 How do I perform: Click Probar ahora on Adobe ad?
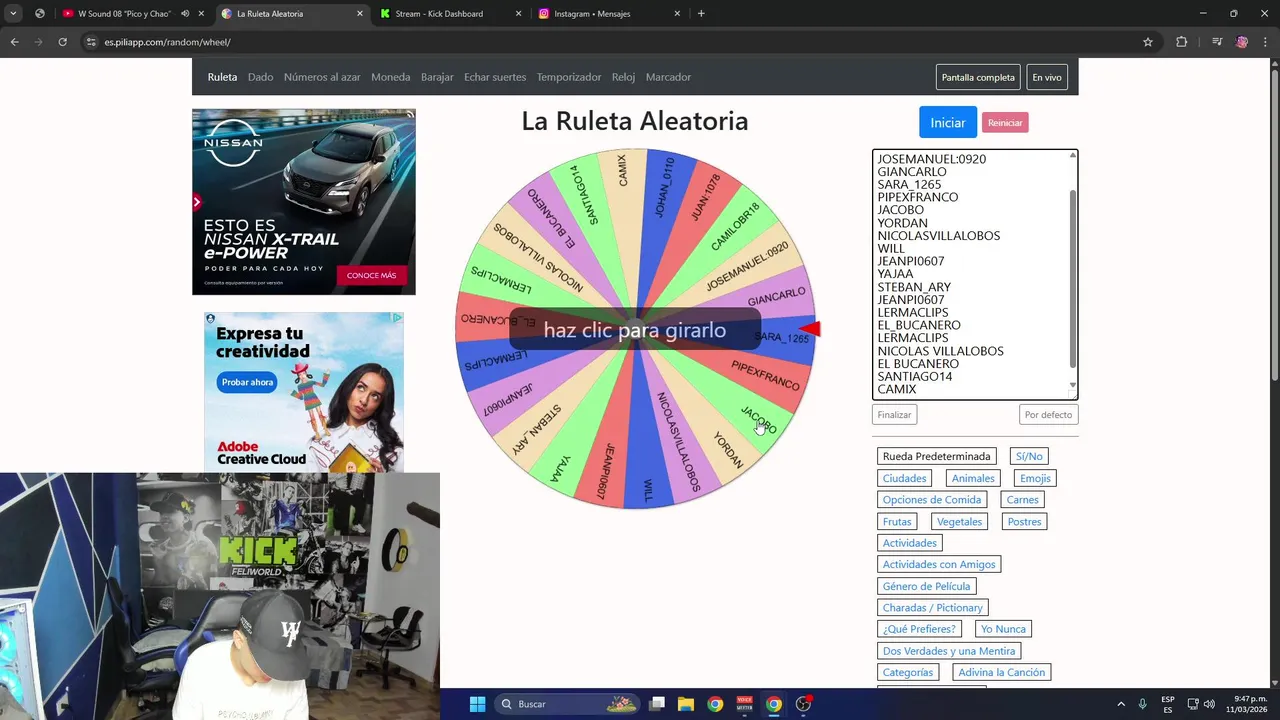247,382
